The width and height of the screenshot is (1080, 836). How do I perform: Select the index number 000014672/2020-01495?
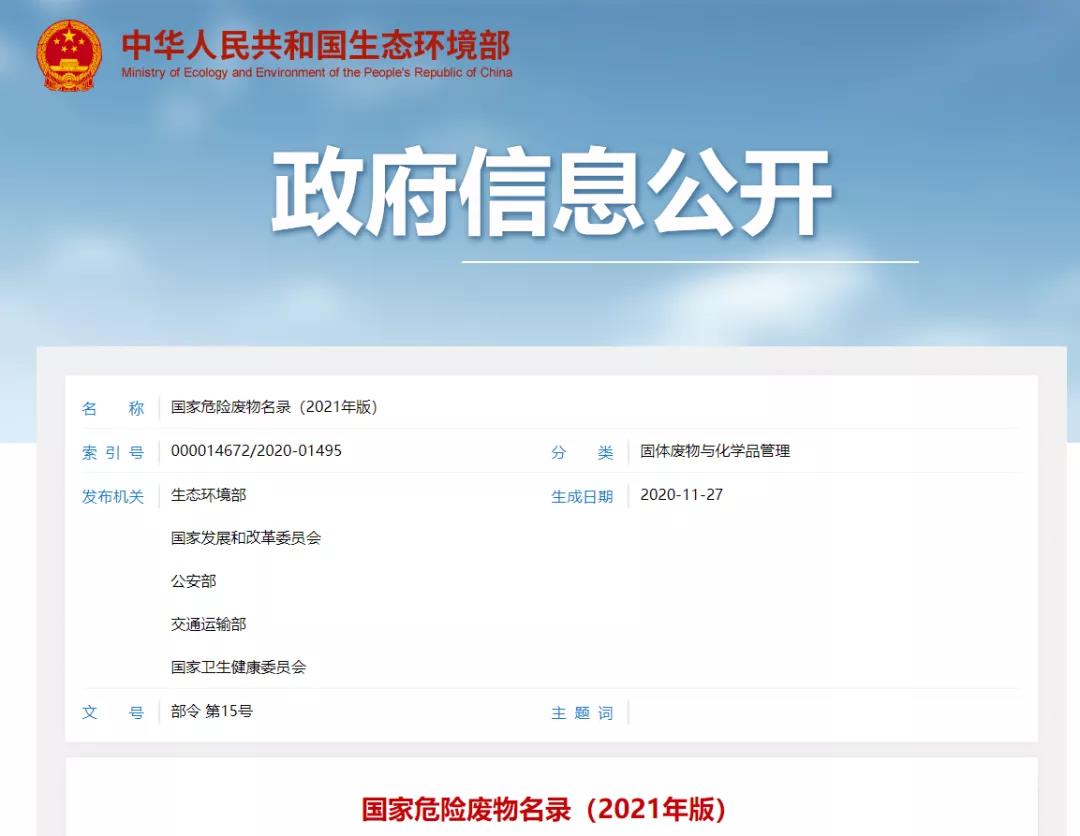pyautogui.click(x=256, y=450)
